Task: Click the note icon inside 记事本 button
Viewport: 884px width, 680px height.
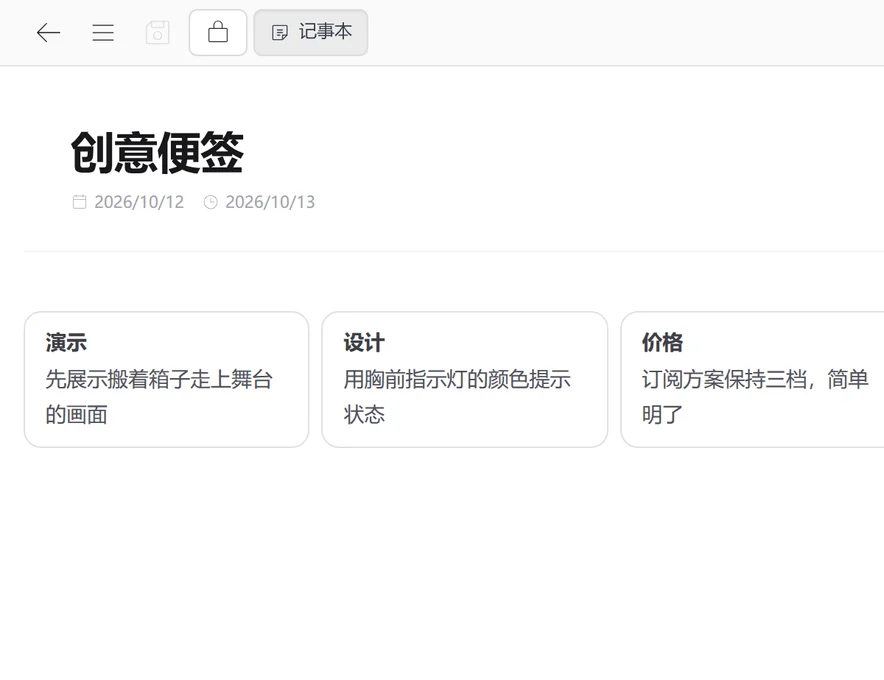Action: point(280,33)
